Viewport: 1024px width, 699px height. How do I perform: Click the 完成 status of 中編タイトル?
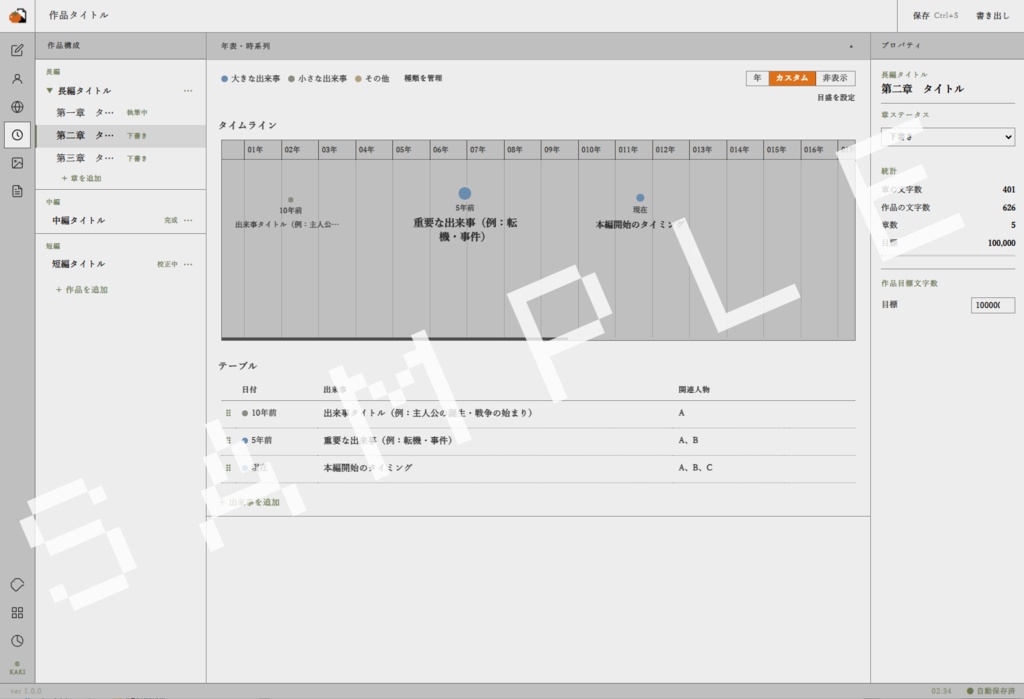pos(170,220)
